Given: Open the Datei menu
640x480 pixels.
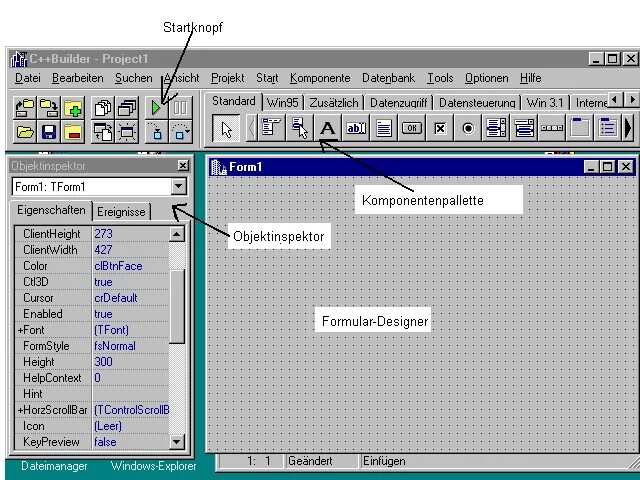Looking at the screenshot, I should [x=28, y=78].
